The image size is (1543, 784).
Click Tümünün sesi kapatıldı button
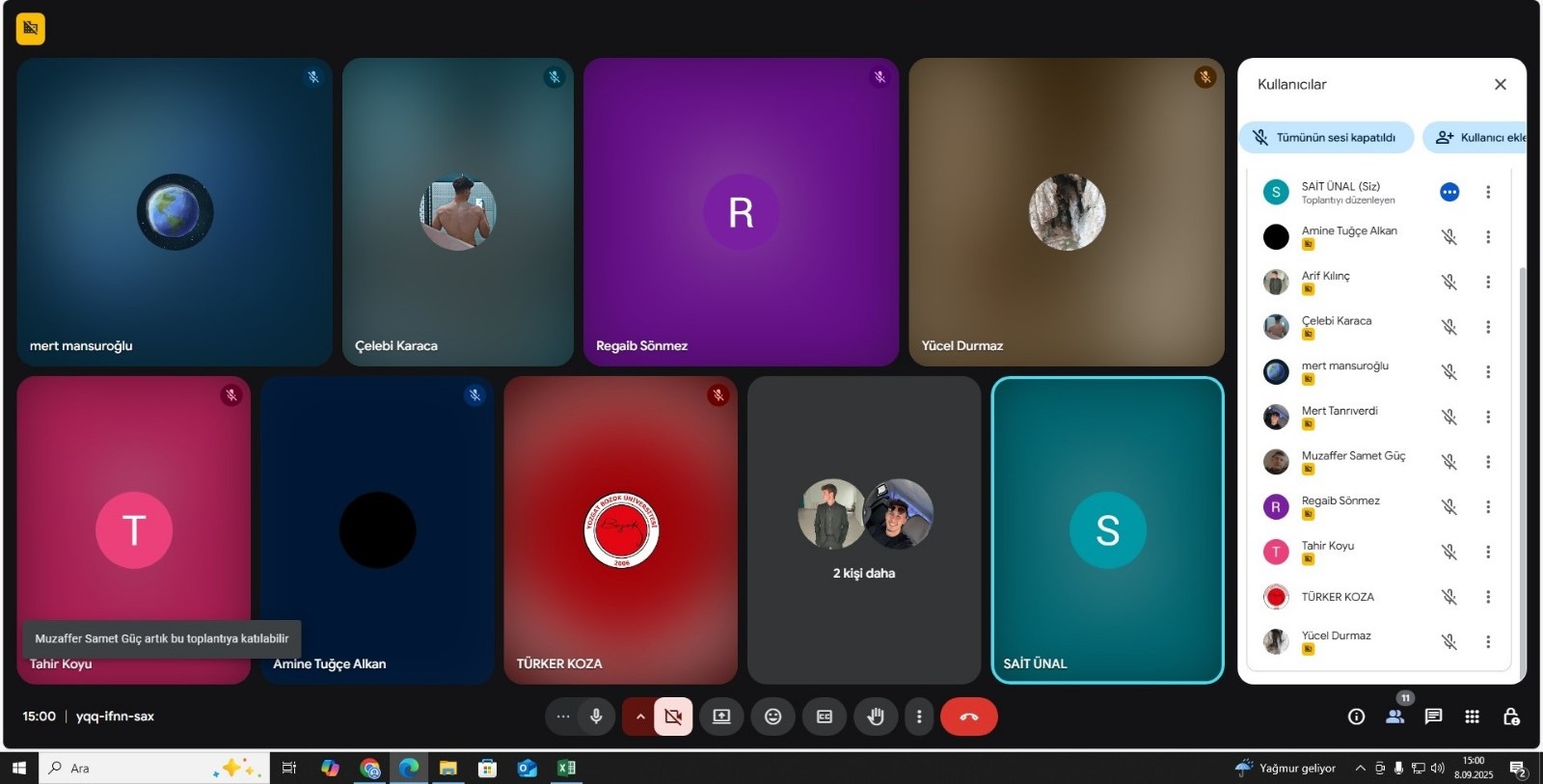coord(1326,138)
